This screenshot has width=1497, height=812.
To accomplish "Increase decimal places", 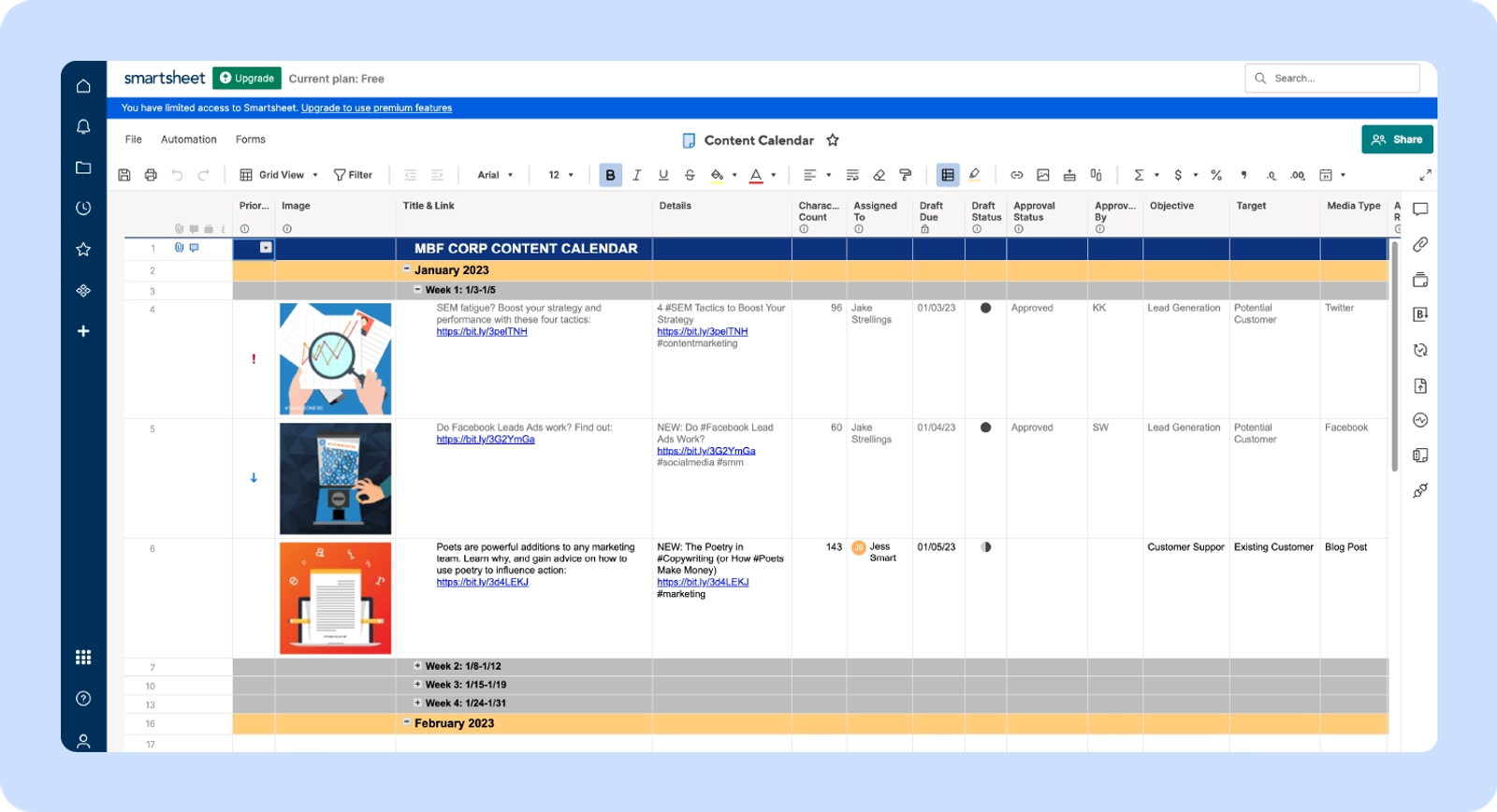I will [x=1298, y=175].
